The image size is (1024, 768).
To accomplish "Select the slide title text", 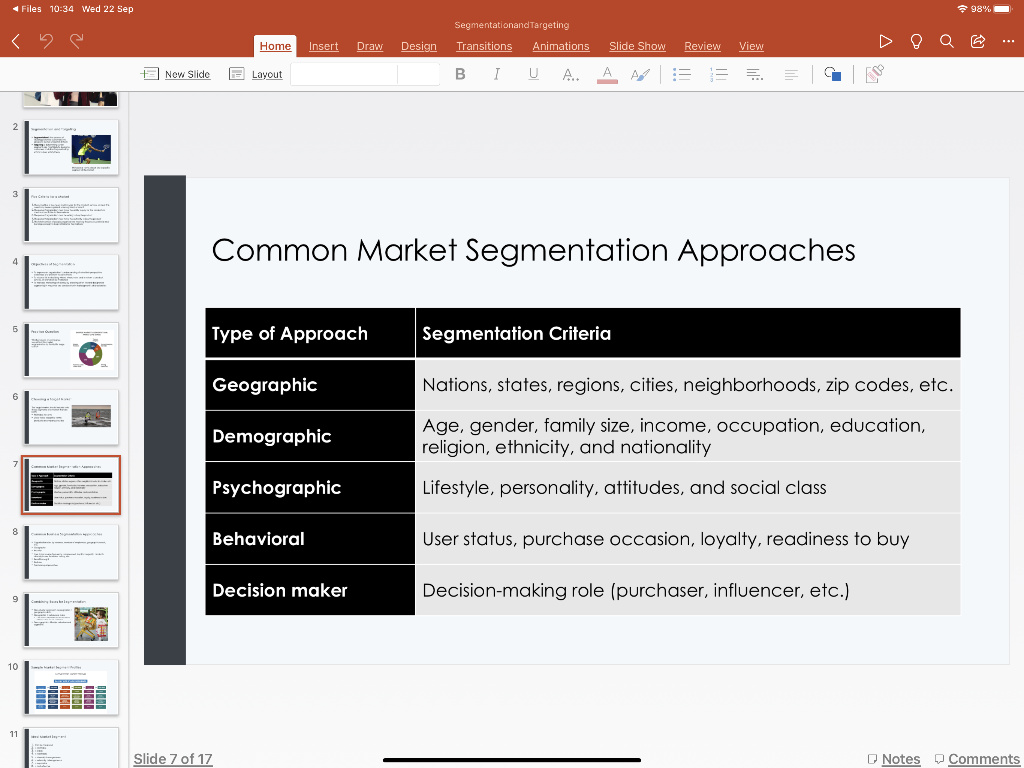I will 534,251.
